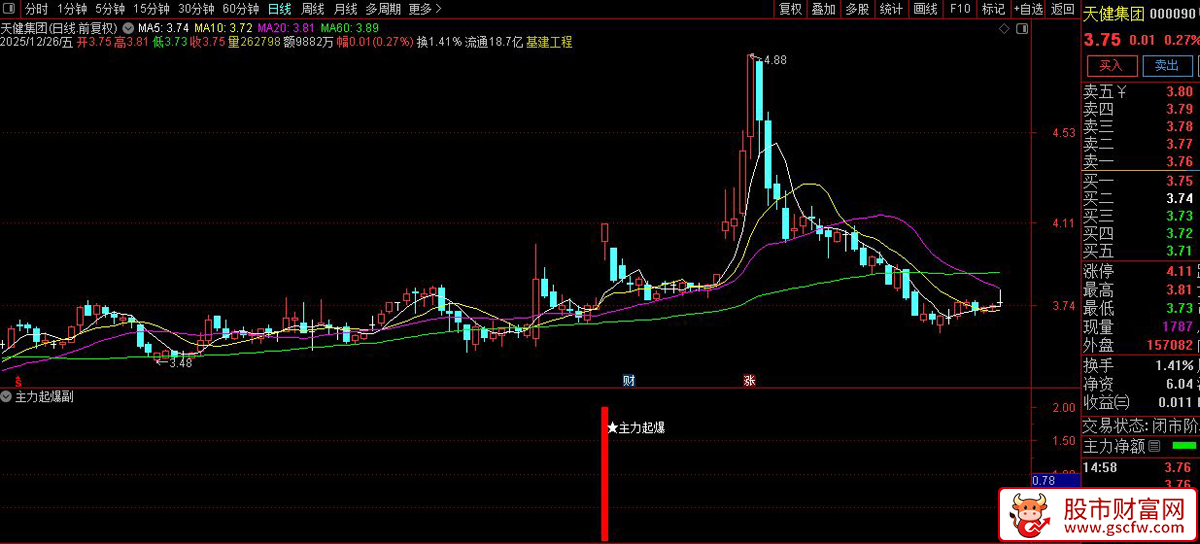
Task: Open the 多周期 multi-period view
Action: 383,9
